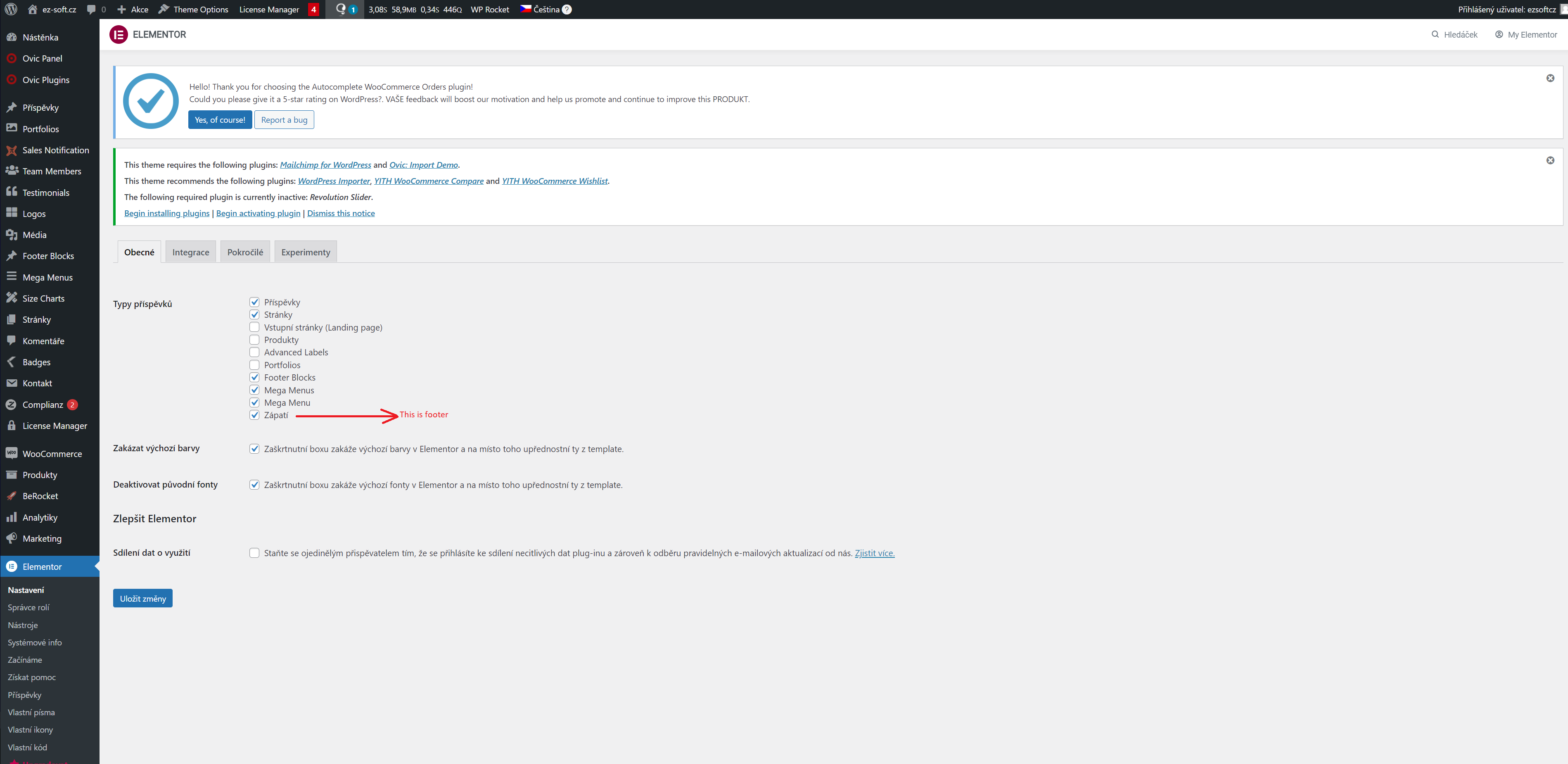Open Theme Options wrench icon
The width and height of the screenshot is (1568, 764).
(x=163, y=9)
